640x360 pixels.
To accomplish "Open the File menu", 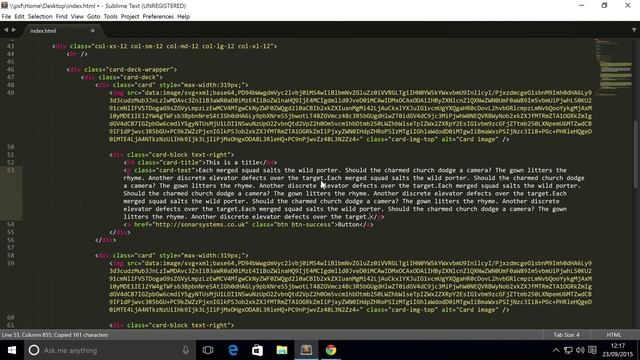I will click(6, 17).
